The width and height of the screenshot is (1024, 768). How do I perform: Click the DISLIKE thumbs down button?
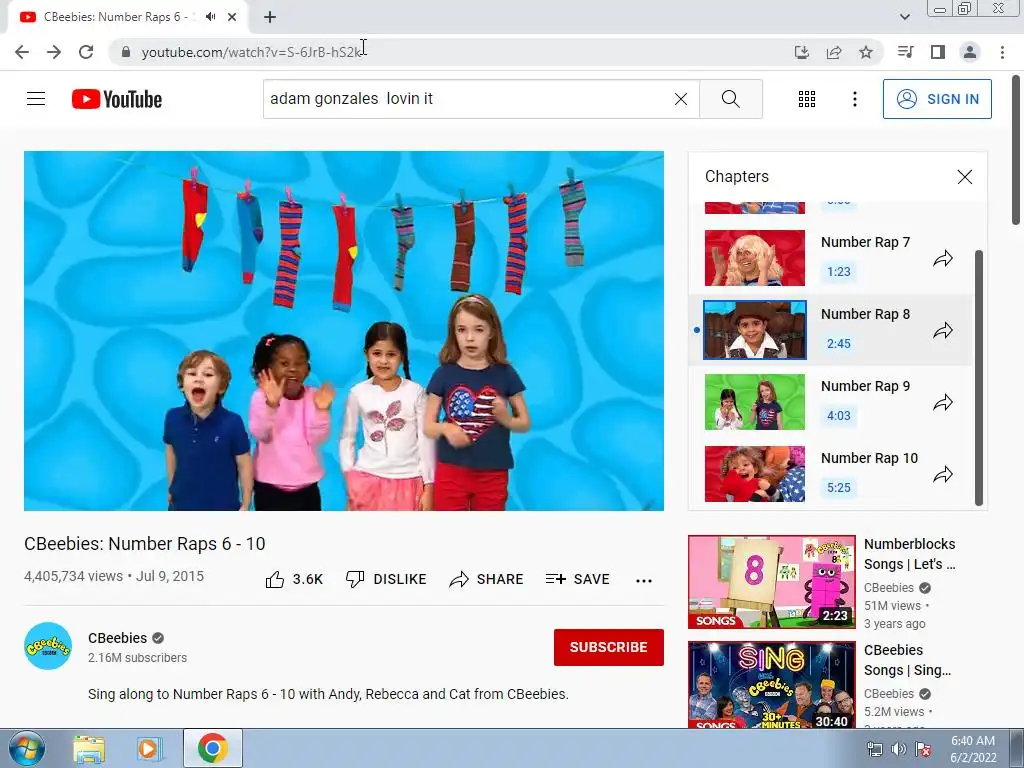pos(386,579)
